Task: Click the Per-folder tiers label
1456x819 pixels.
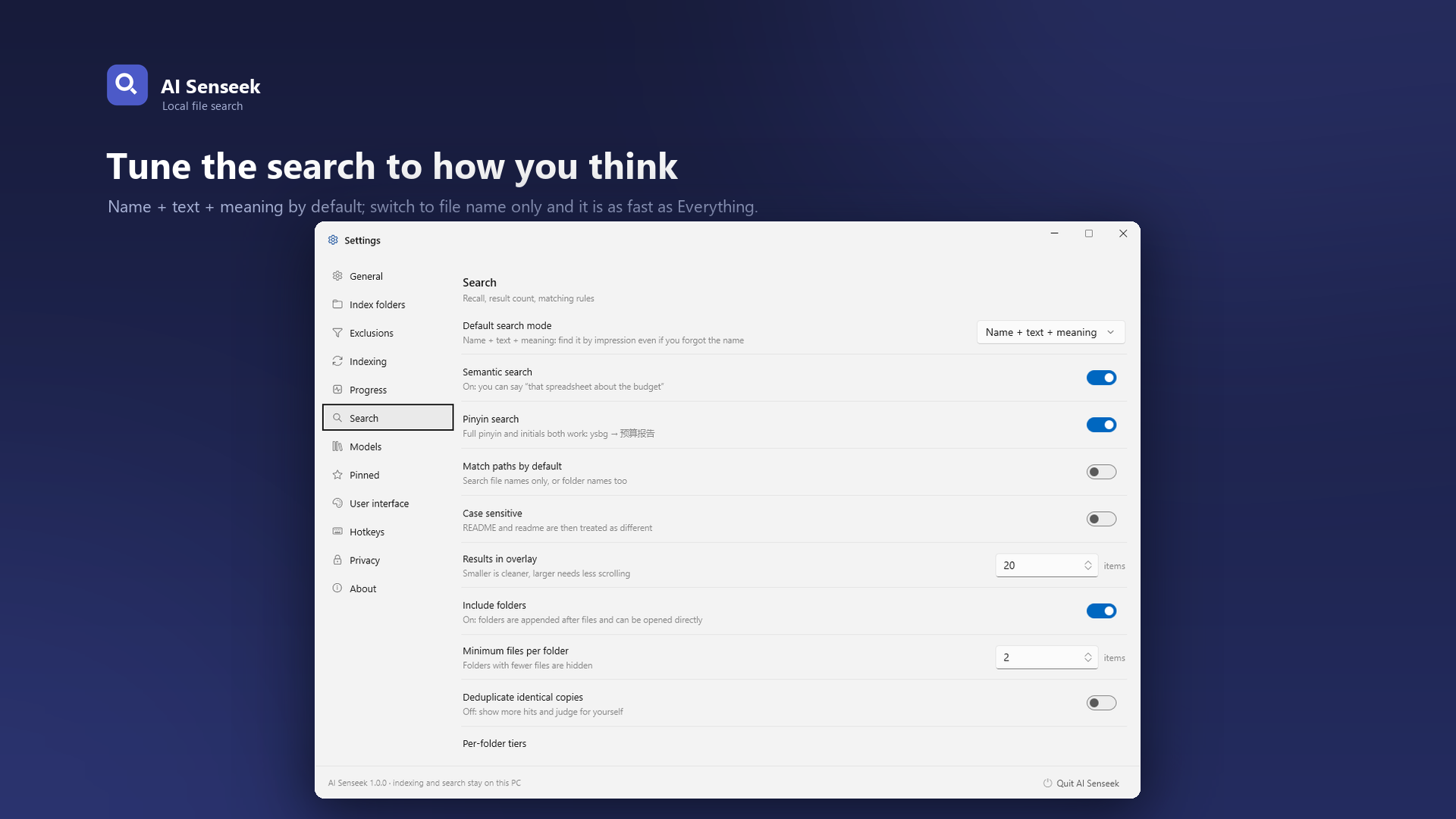Action: [x=494, y=743]
